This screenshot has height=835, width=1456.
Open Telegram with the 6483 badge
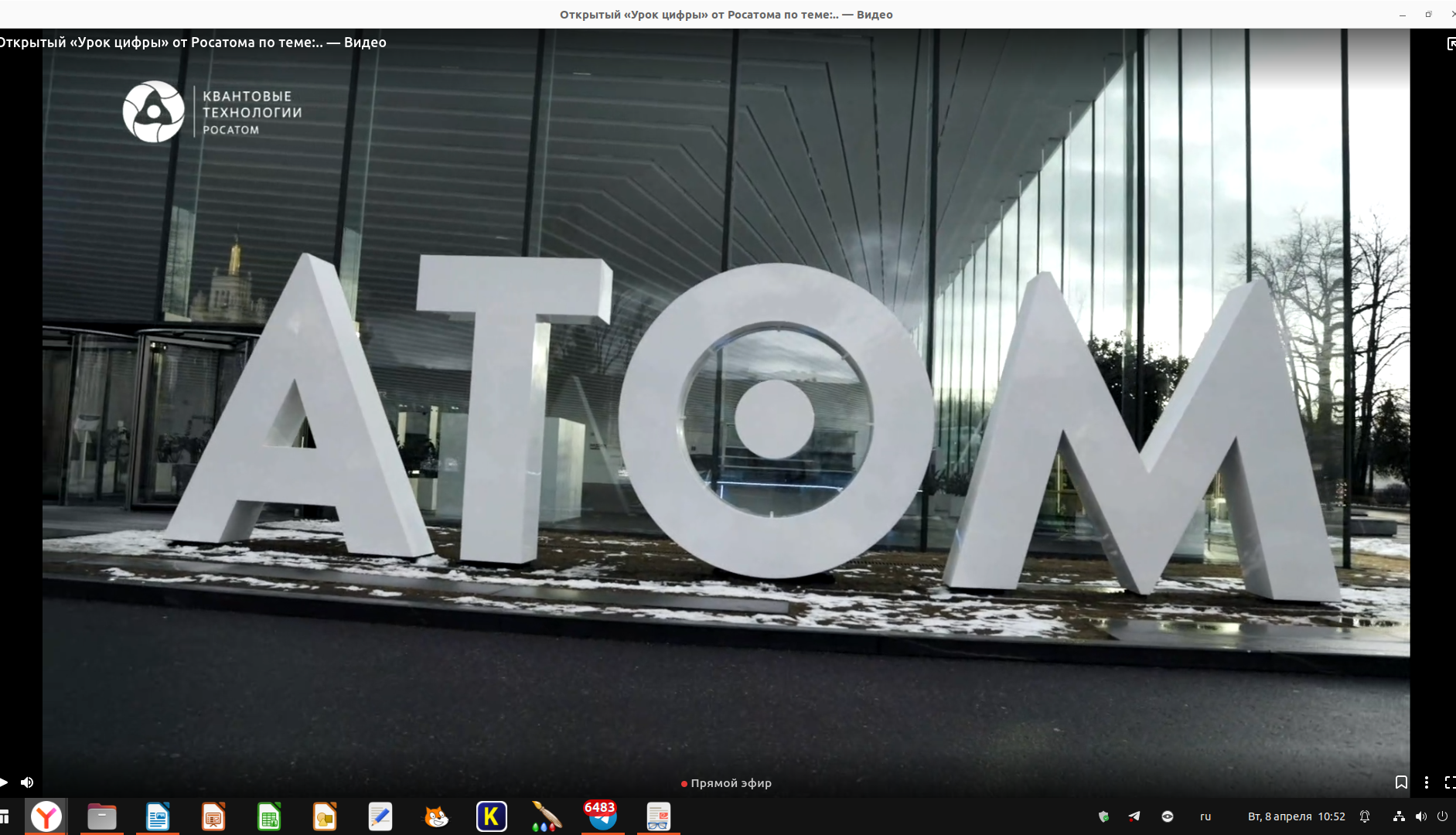(602, 816)
